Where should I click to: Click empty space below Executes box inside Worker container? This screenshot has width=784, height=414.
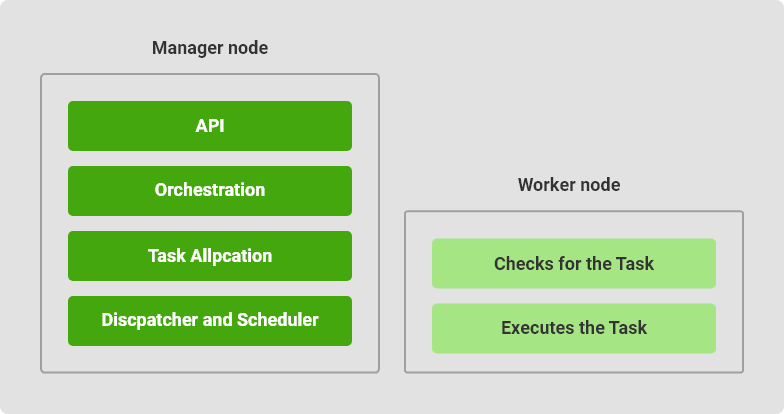pos(574,362)
